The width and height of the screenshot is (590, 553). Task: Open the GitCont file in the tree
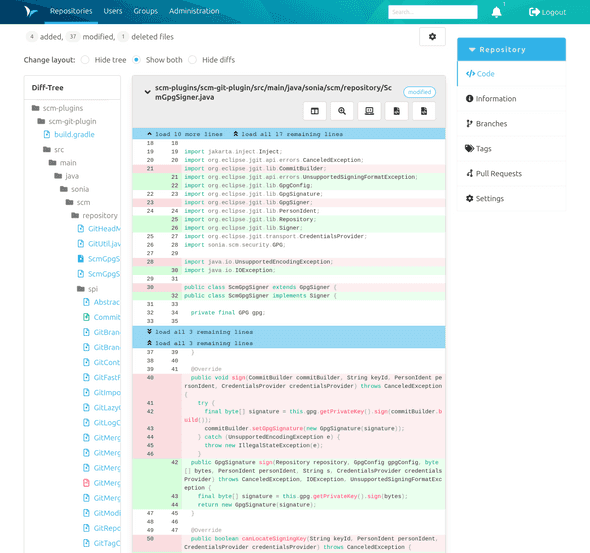[x=101, y=362]
